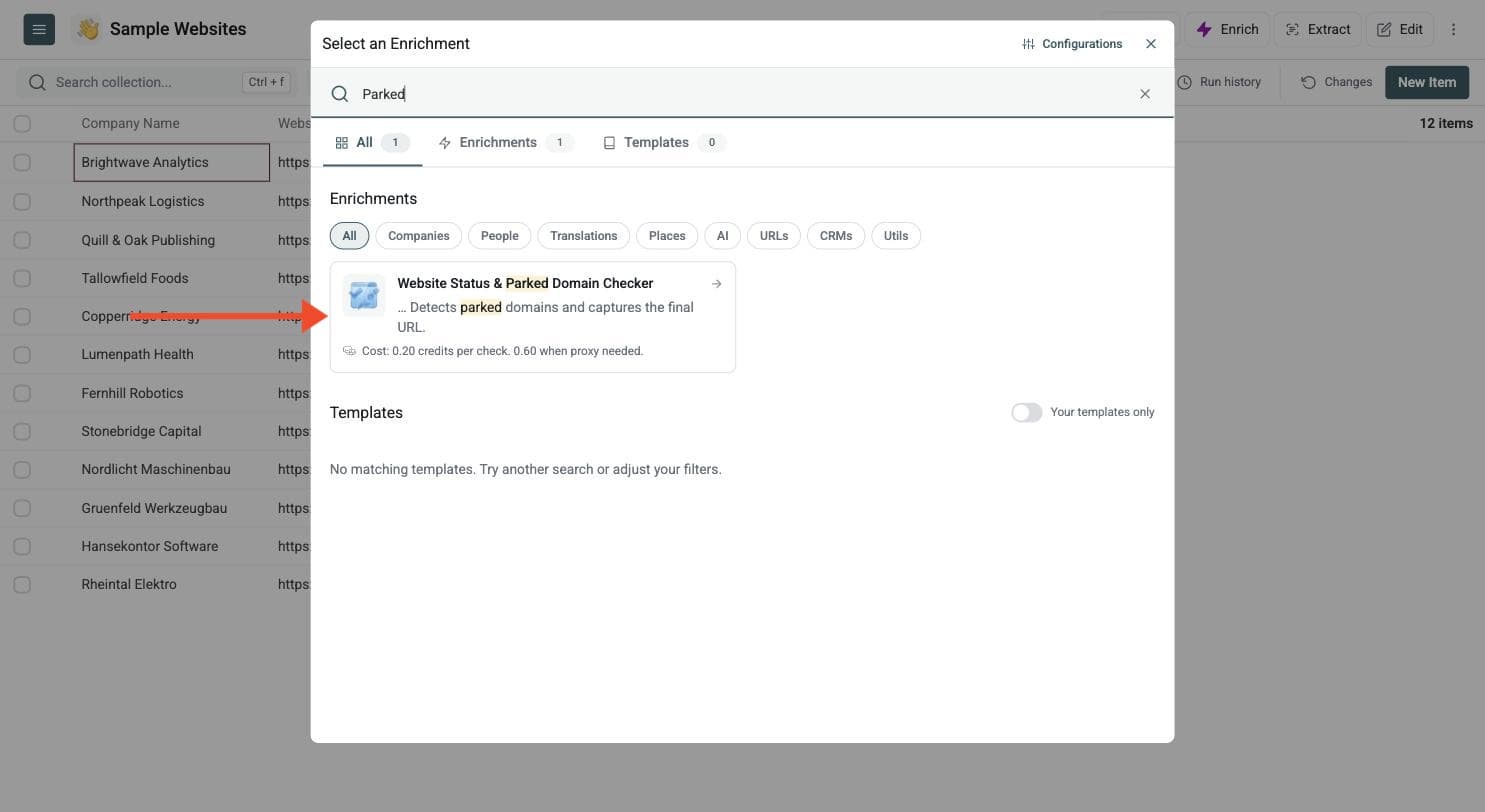
Task: Filter enrichments by AI
Action: (722, 236)
